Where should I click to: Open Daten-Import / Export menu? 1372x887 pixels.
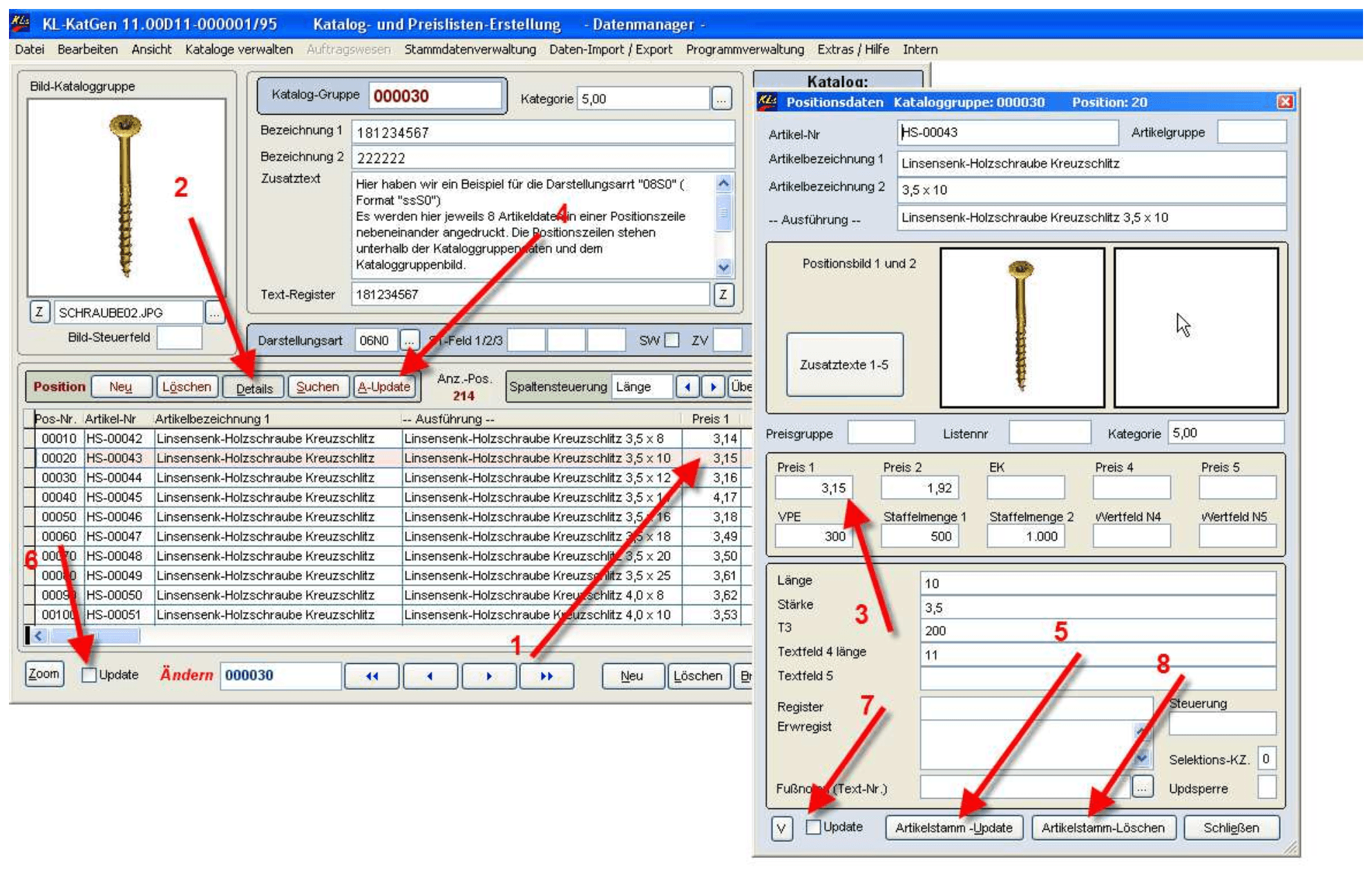click(x=611, y=50)
